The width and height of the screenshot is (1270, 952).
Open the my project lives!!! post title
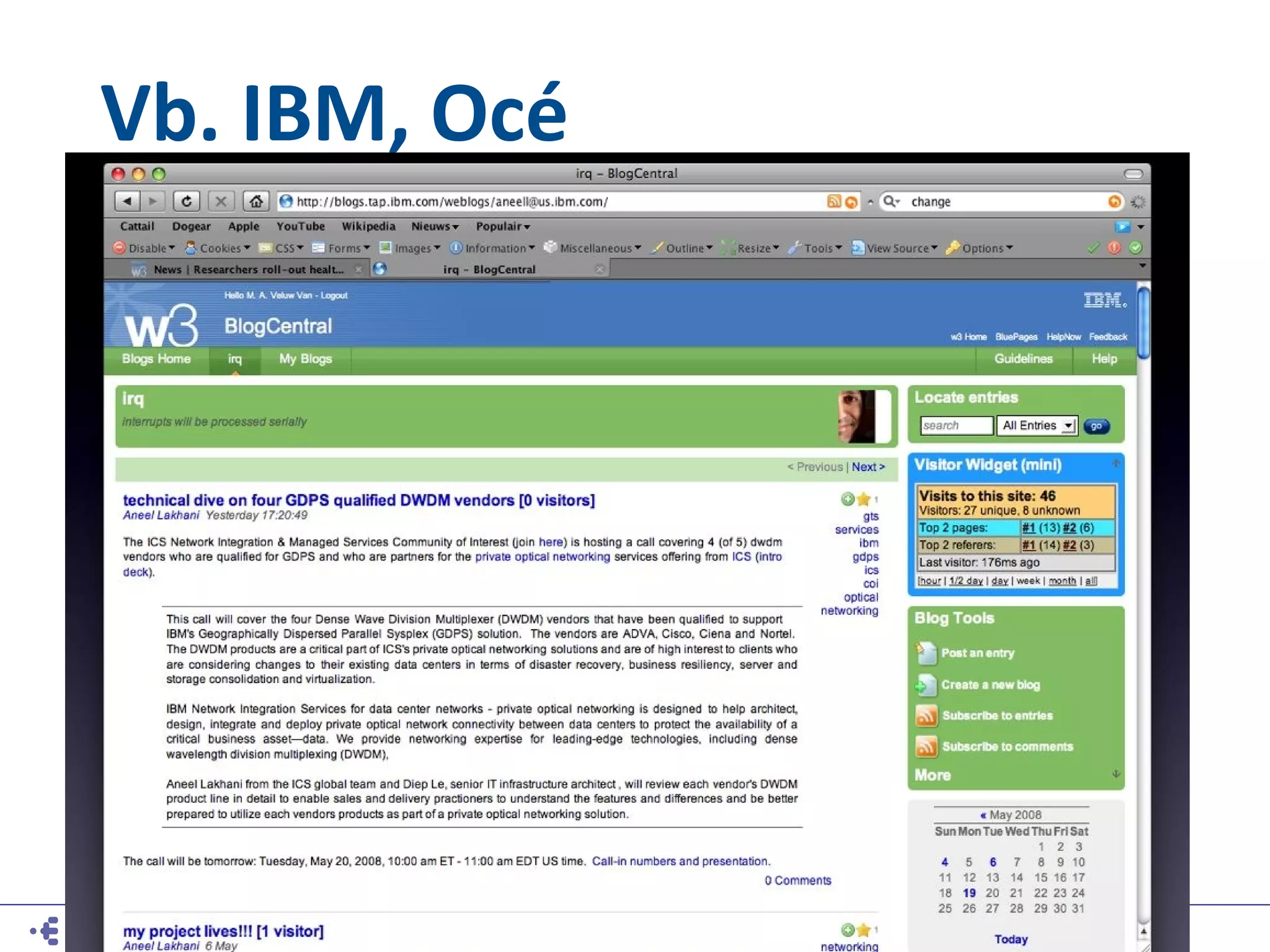tap(223, 931)
